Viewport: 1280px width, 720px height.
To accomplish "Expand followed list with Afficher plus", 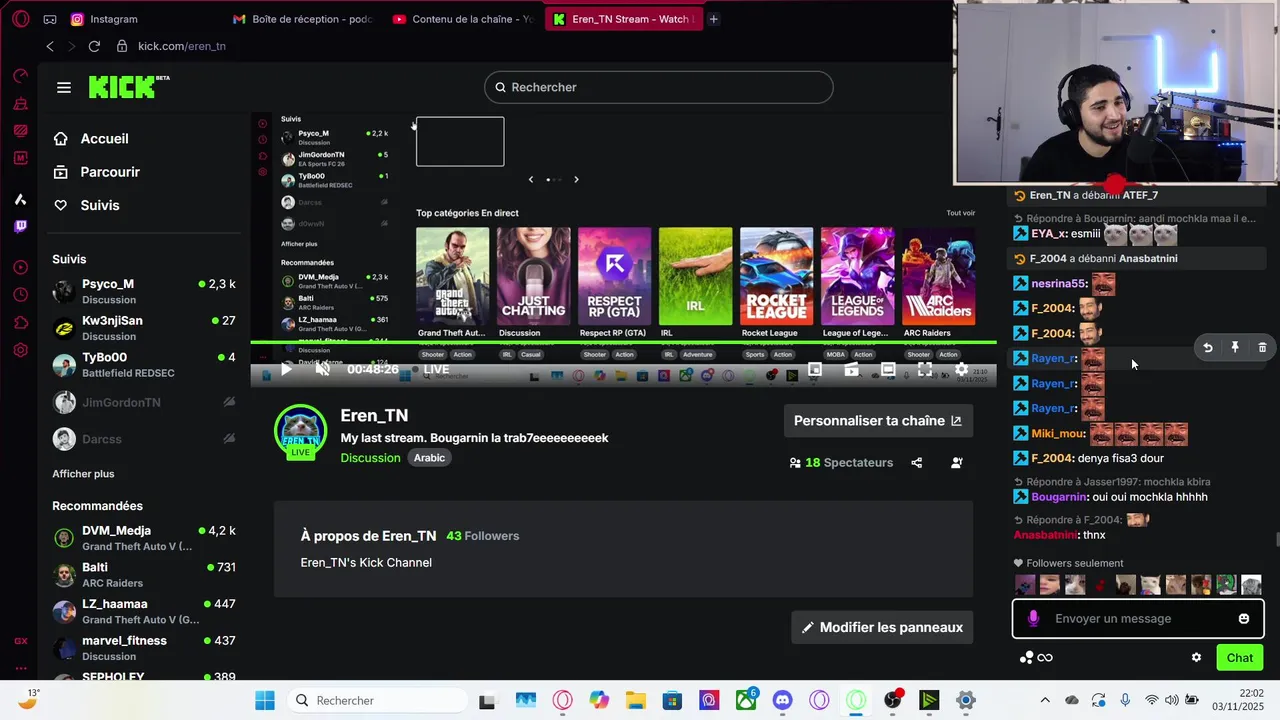I will 83,474.
